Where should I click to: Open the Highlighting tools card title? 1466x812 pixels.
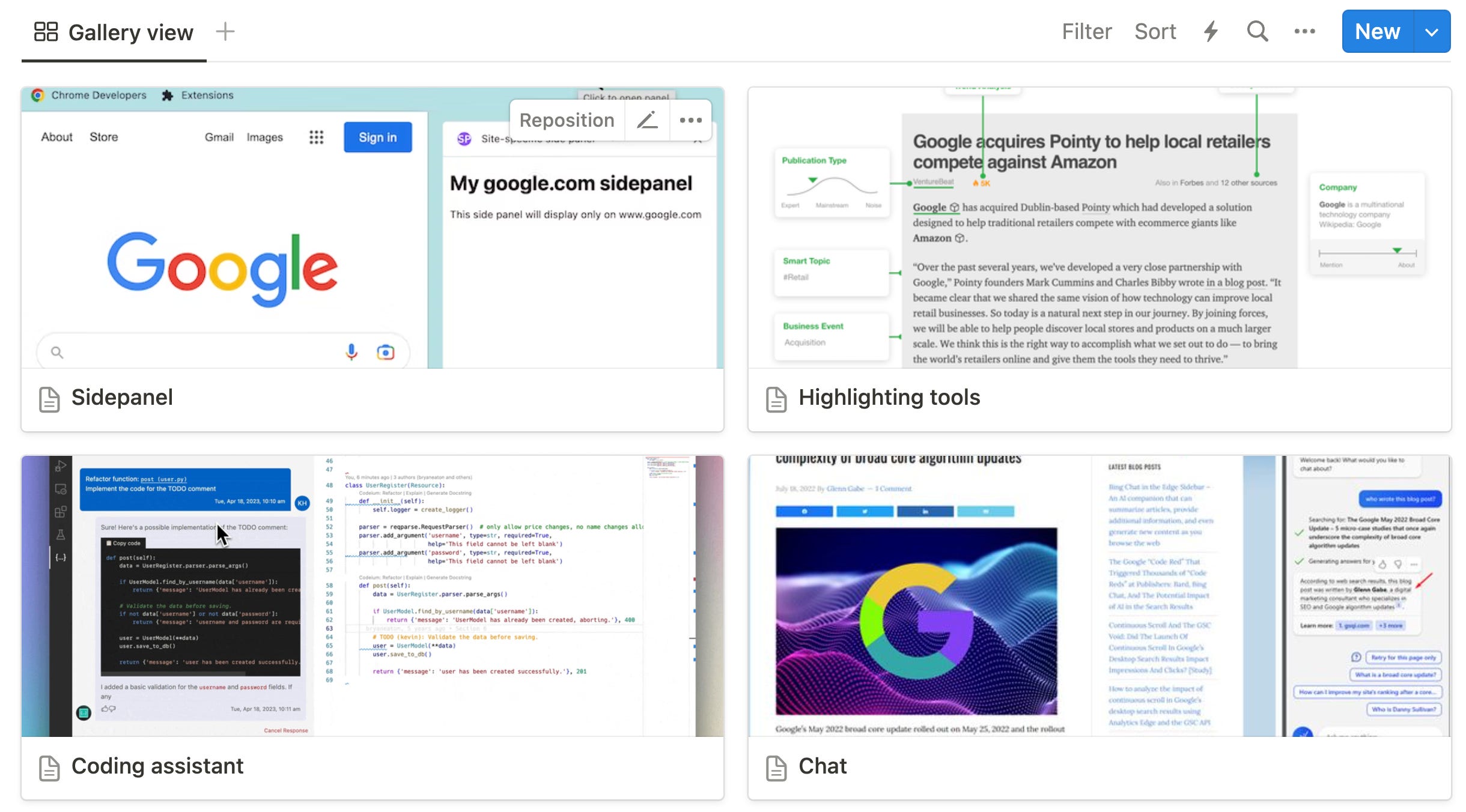889,398
